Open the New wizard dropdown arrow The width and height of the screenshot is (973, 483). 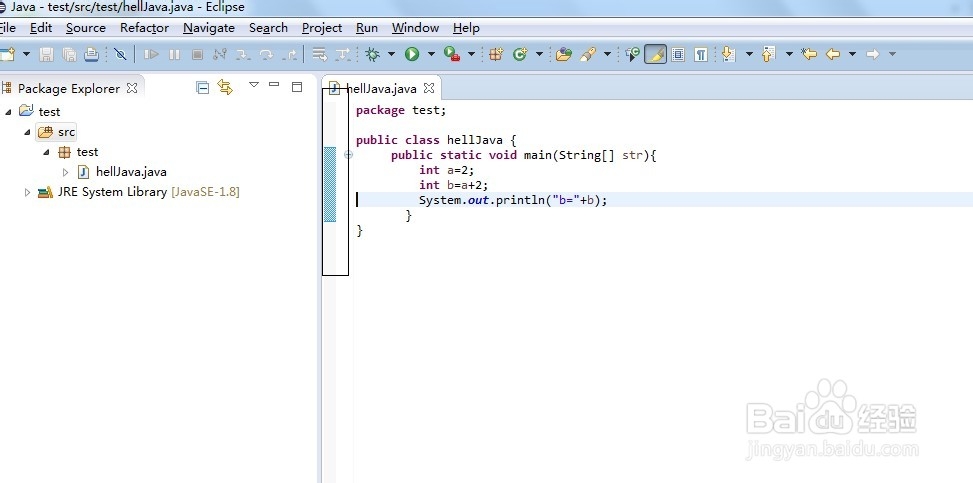pos(26,55)
